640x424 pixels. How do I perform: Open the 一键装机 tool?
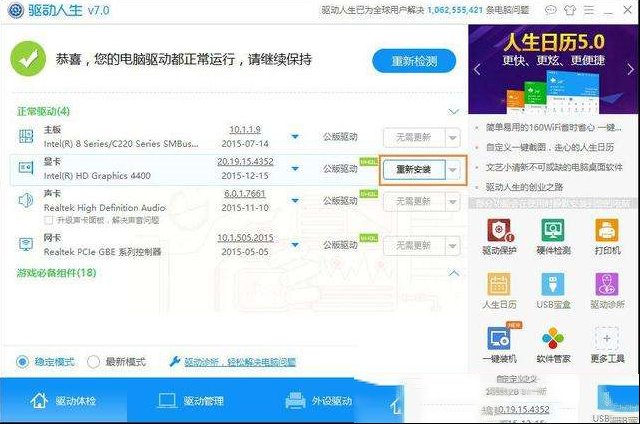[x=499, y=344]
